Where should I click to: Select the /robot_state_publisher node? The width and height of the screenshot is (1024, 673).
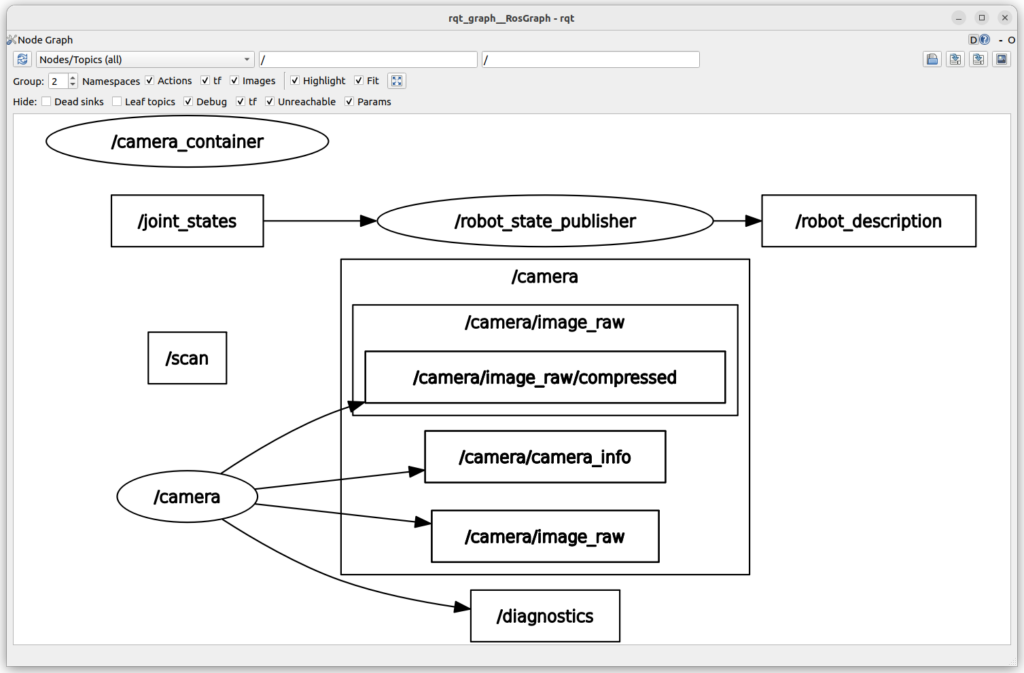click(x=545, y=221)
